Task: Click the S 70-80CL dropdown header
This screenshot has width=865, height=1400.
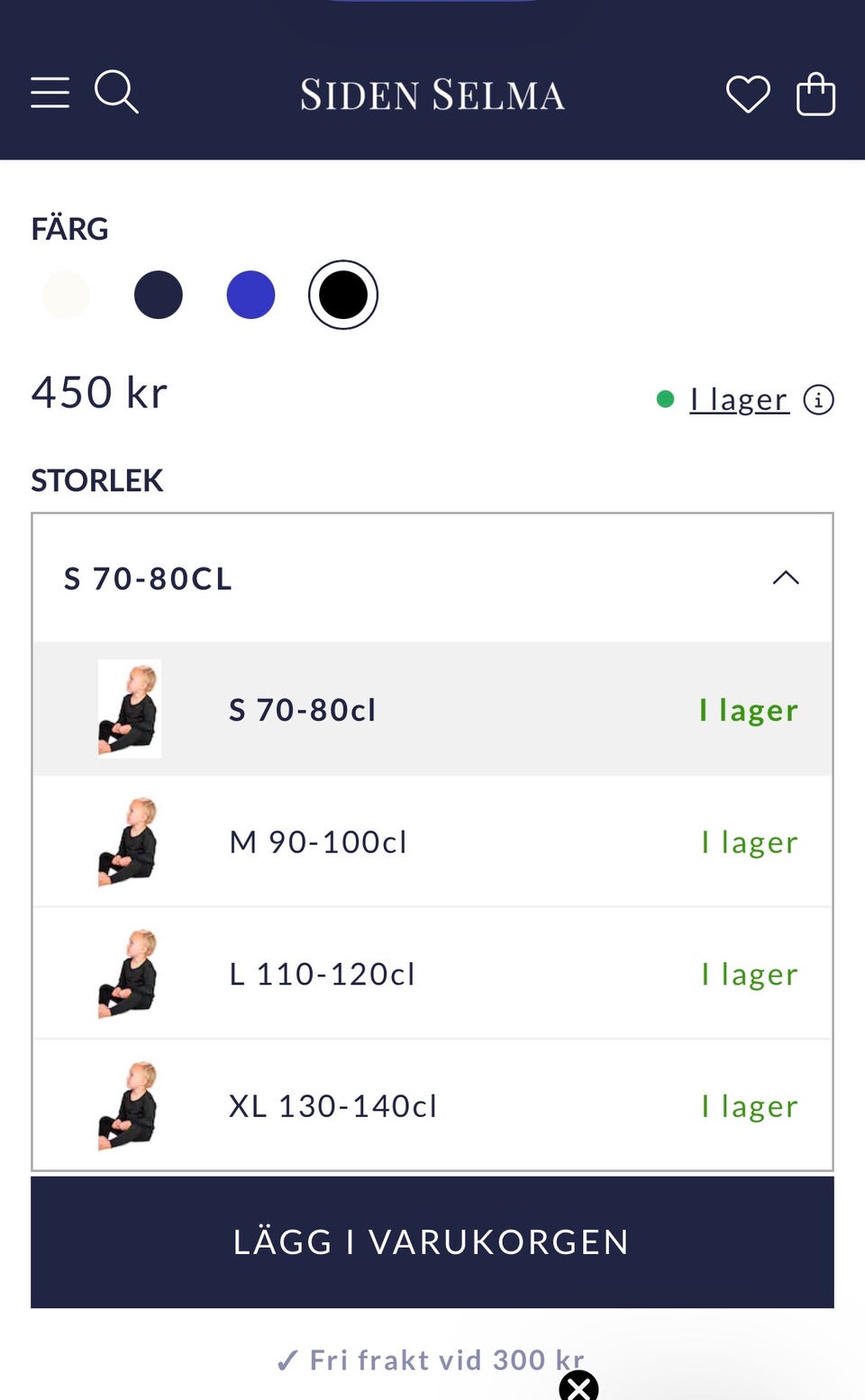Action: click(149, 578)
